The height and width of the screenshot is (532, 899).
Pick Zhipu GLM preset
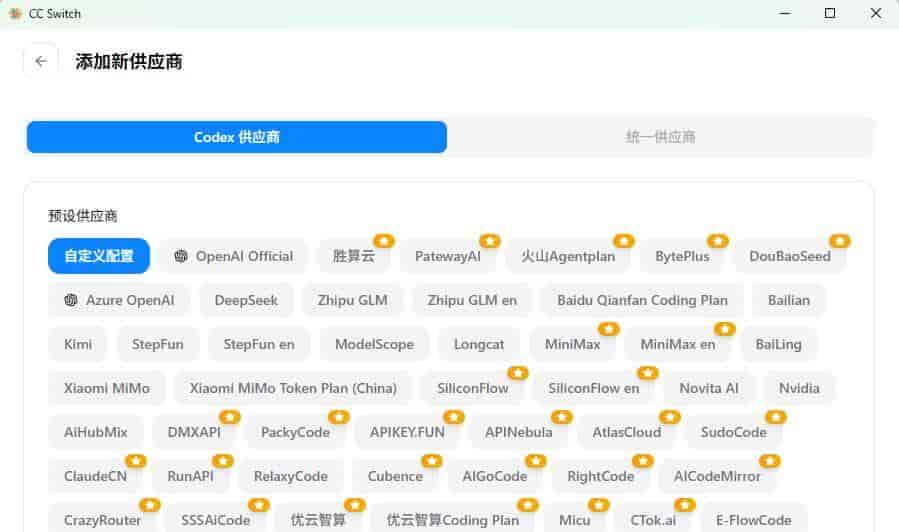353,300
